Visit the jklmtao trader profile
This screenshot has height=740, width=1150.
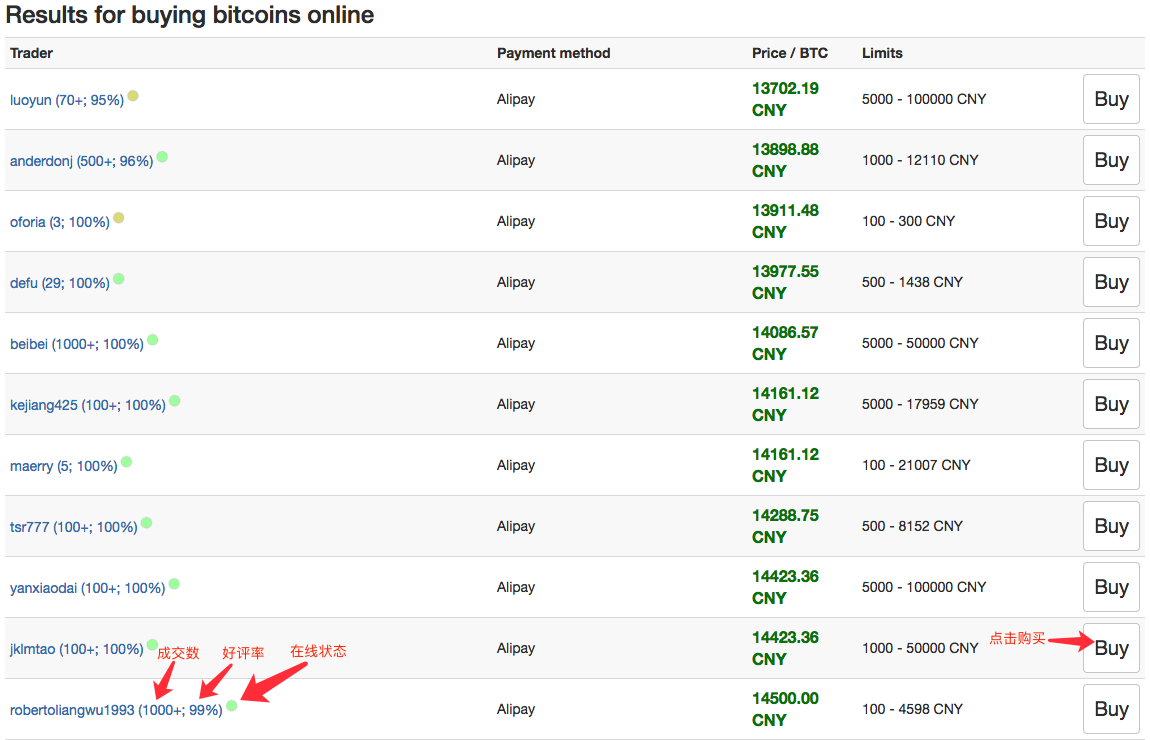click(76, 649)
